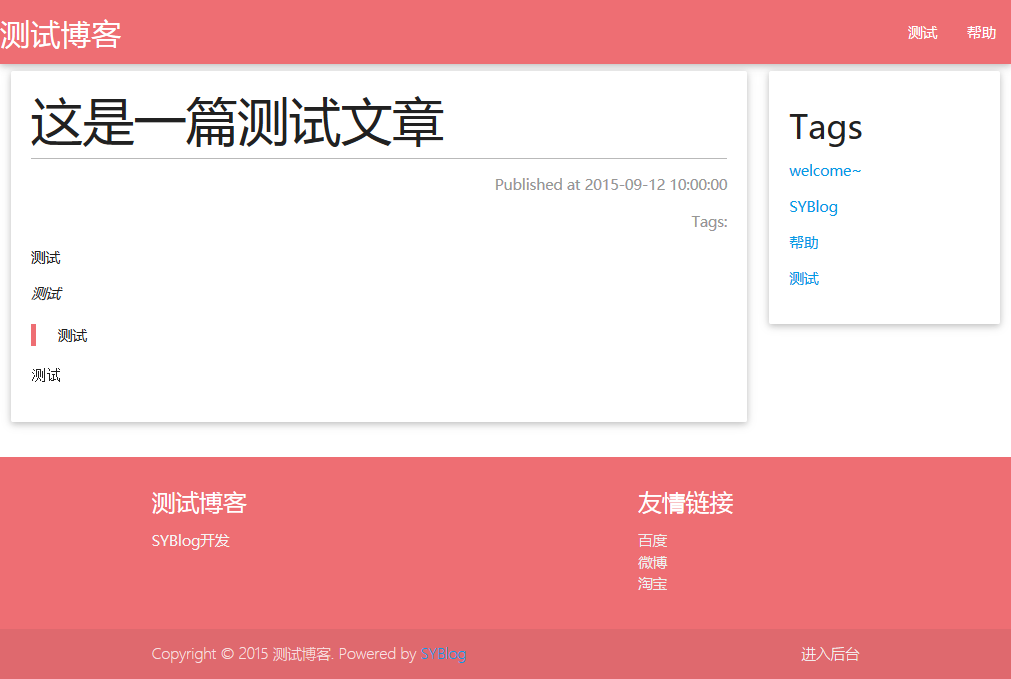The height and width of the screenshot is (679, 1011).
Task: Click the Tags heading in sidebar card
Action: [x=825, y=127]
